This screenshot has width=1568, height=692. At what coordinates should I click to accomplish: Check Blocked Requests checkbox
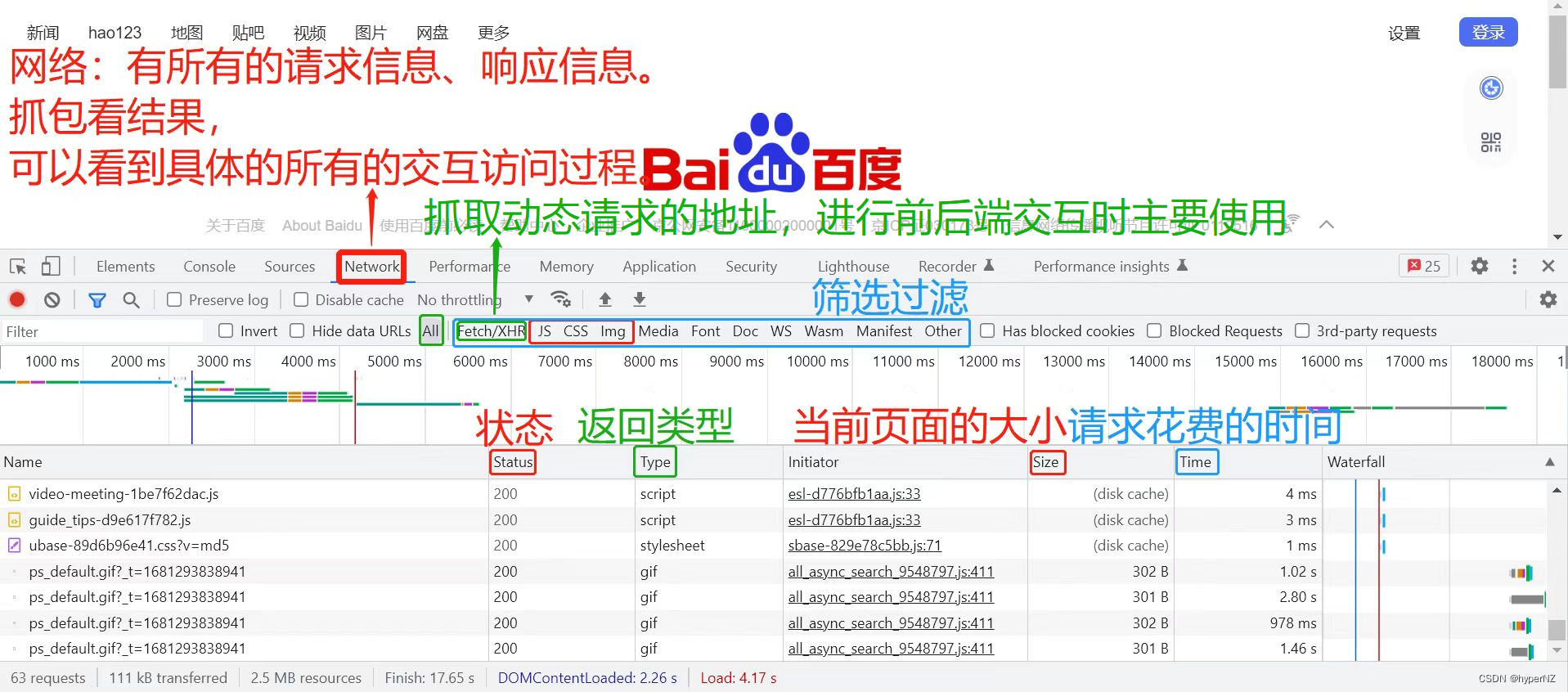tap(1154, 330)
